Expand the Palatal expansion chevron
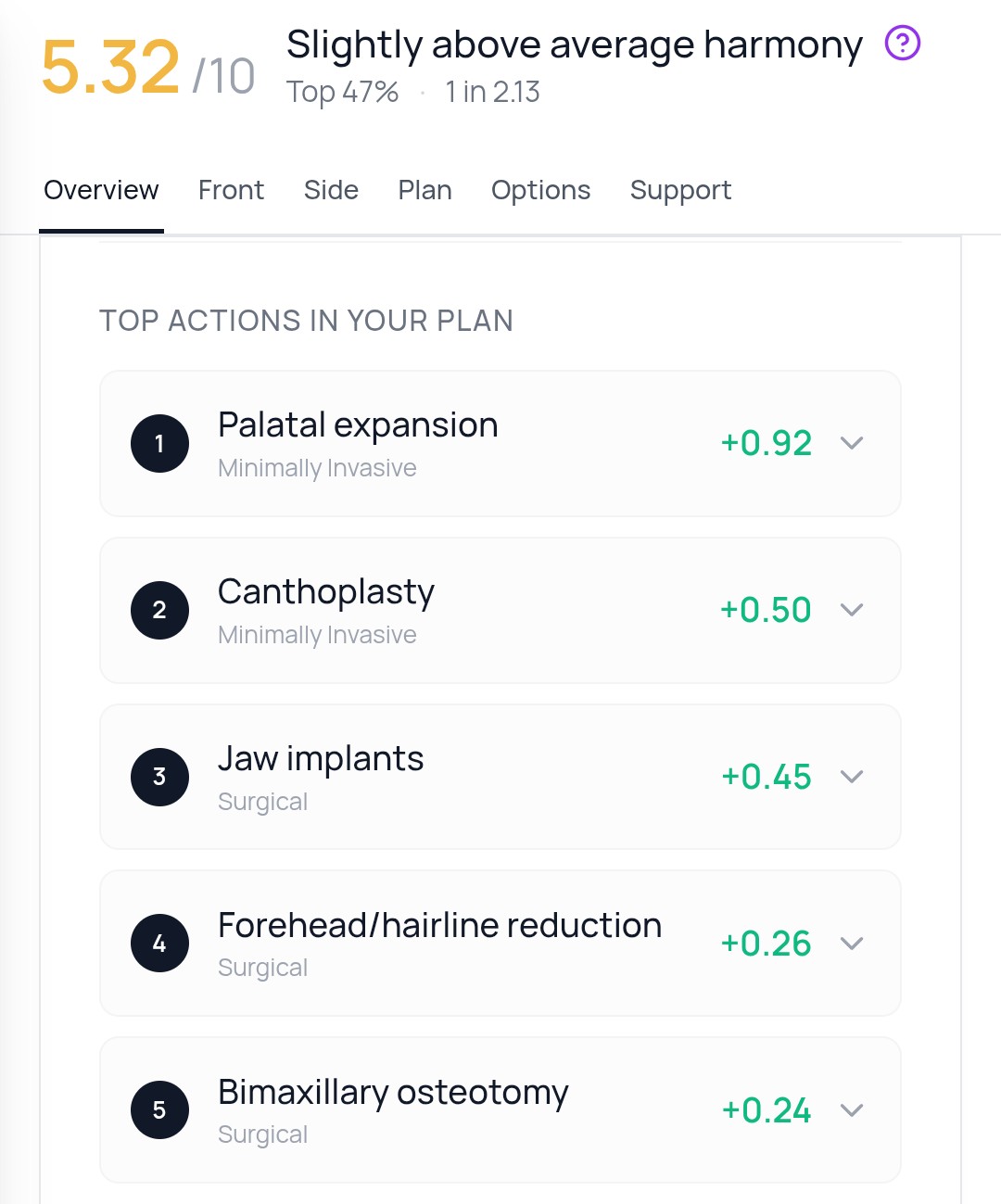This screenshot has height=1204, width=1001. [852, 443]
